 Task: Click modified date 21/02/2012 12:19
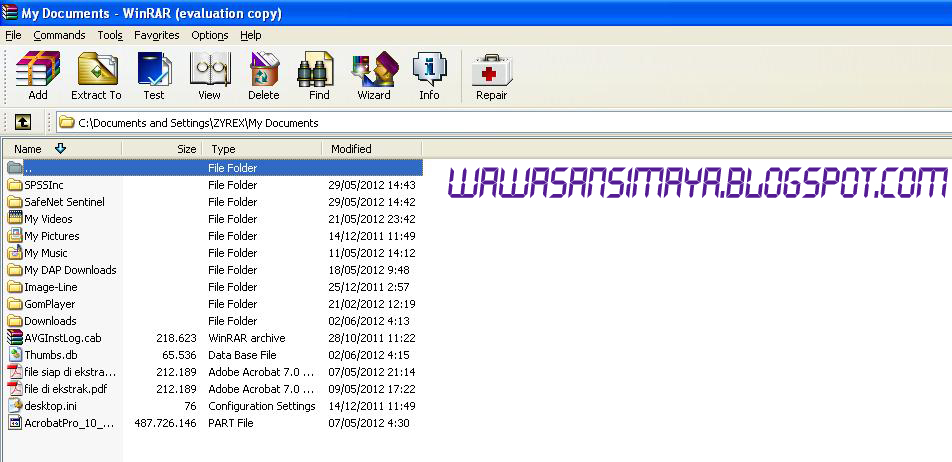(372, 304)
